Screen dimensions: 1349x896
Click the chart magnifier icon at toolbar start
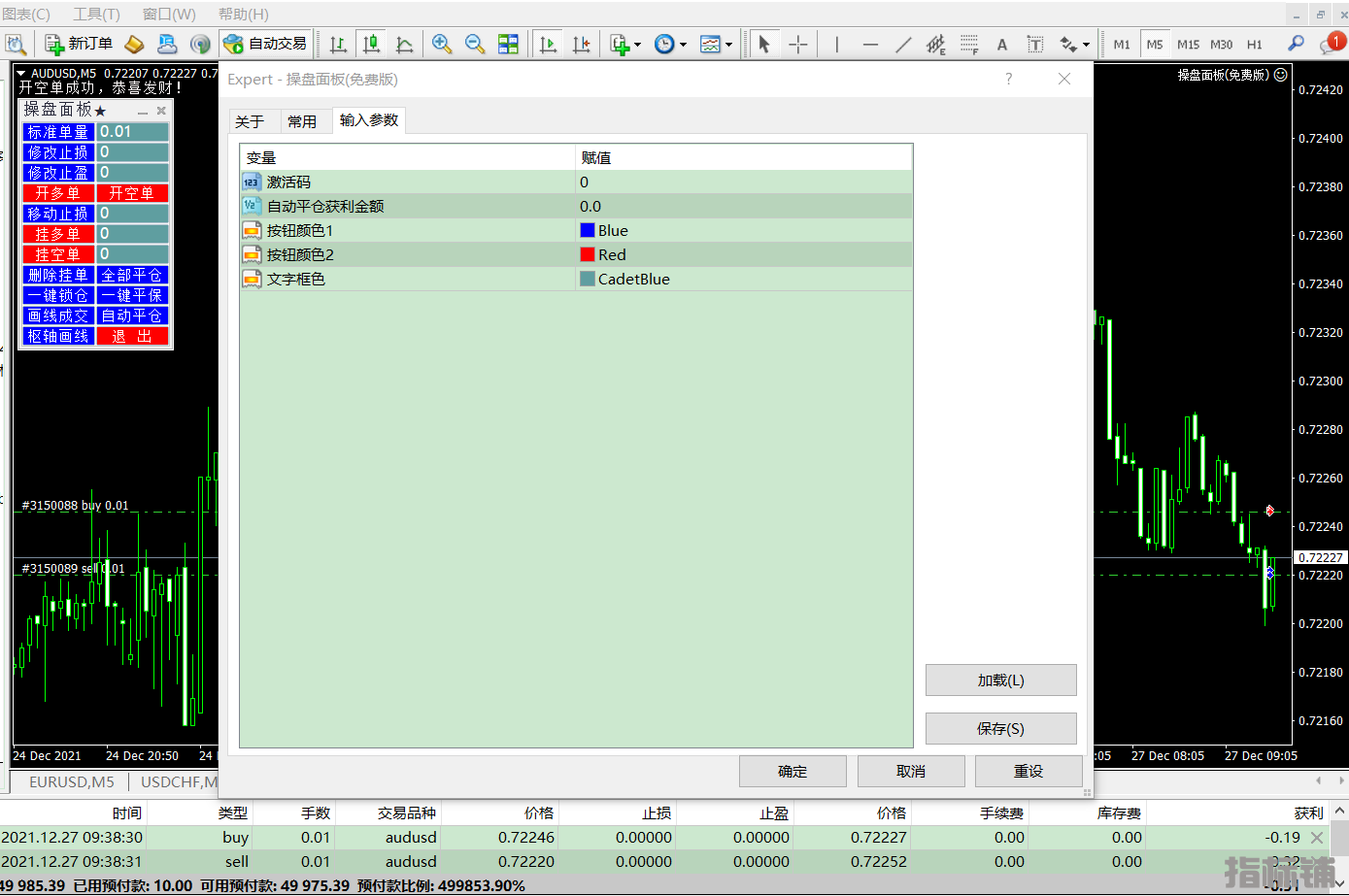16,44
